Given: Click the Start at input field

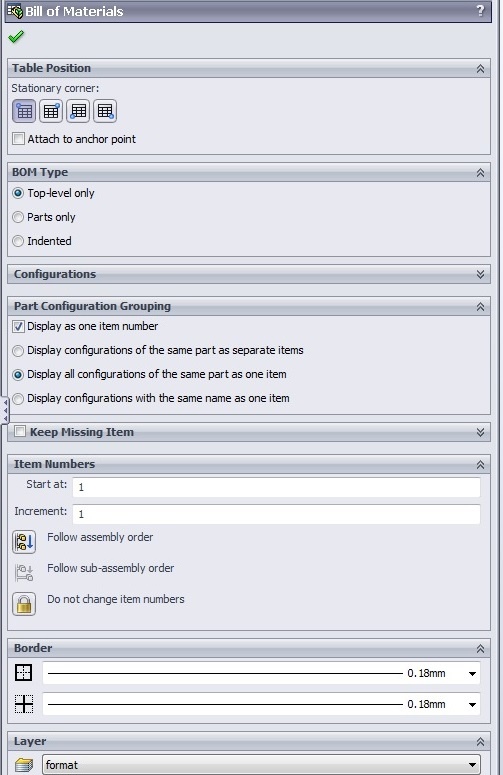Looking at the screenshot, I should (x=276, y=487).
